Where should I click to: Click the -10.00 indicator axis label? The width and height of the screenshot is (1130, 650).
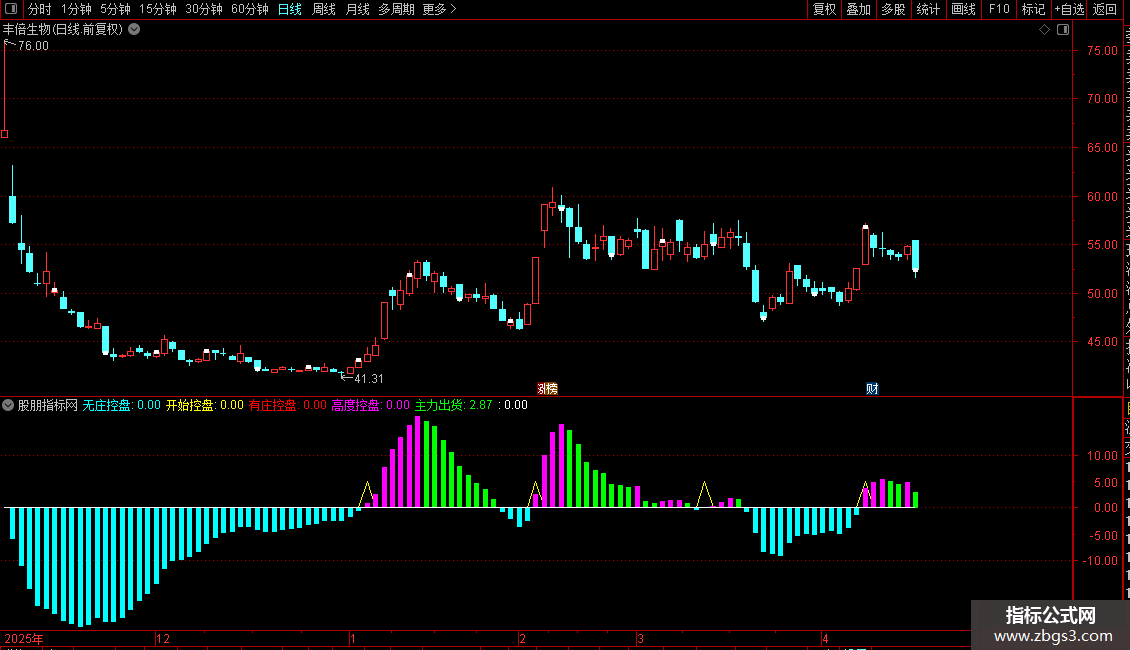pyautogui.click(x=1100, y=560)
